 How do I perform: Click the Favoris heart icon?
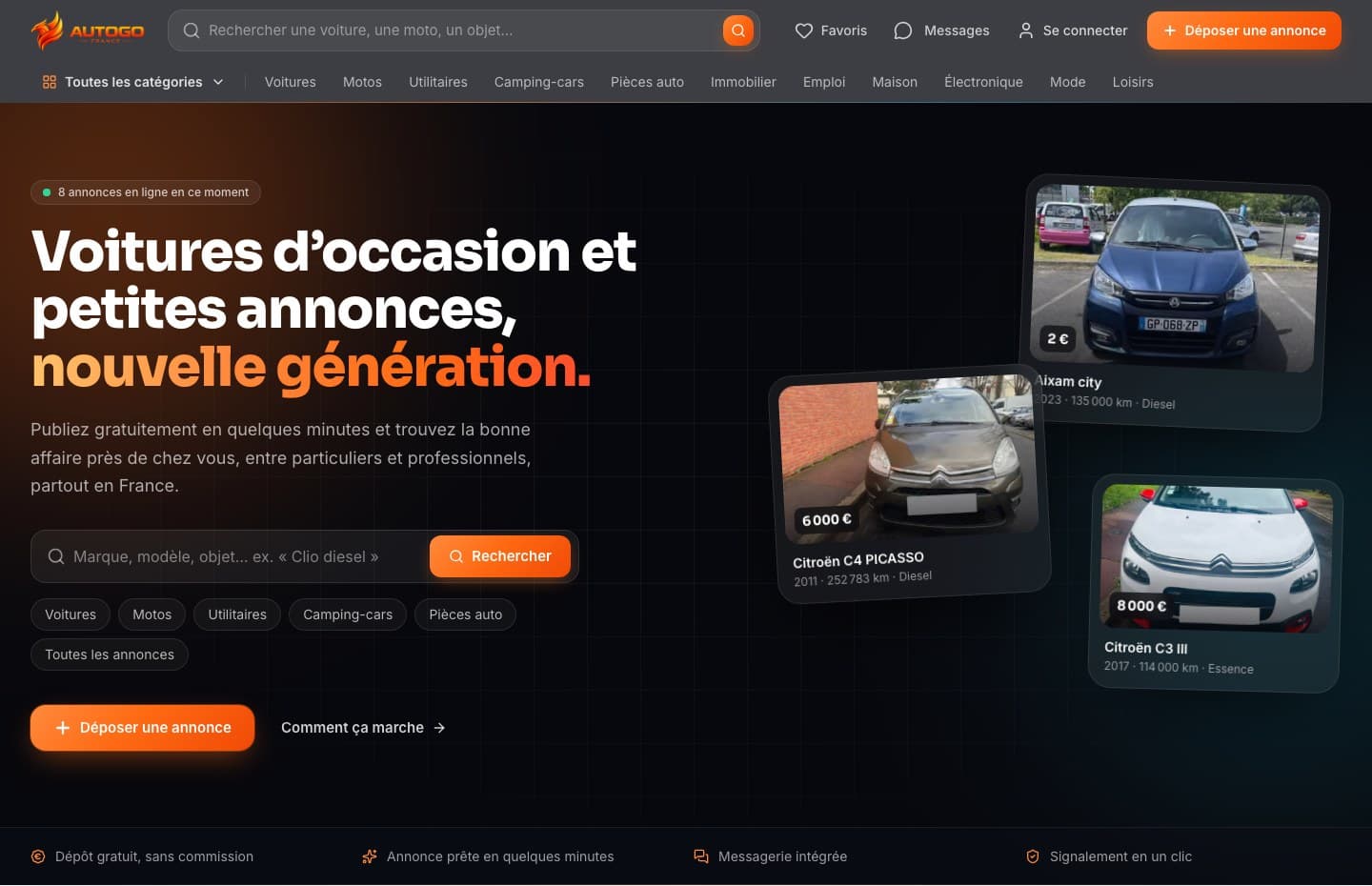(804, 30)
